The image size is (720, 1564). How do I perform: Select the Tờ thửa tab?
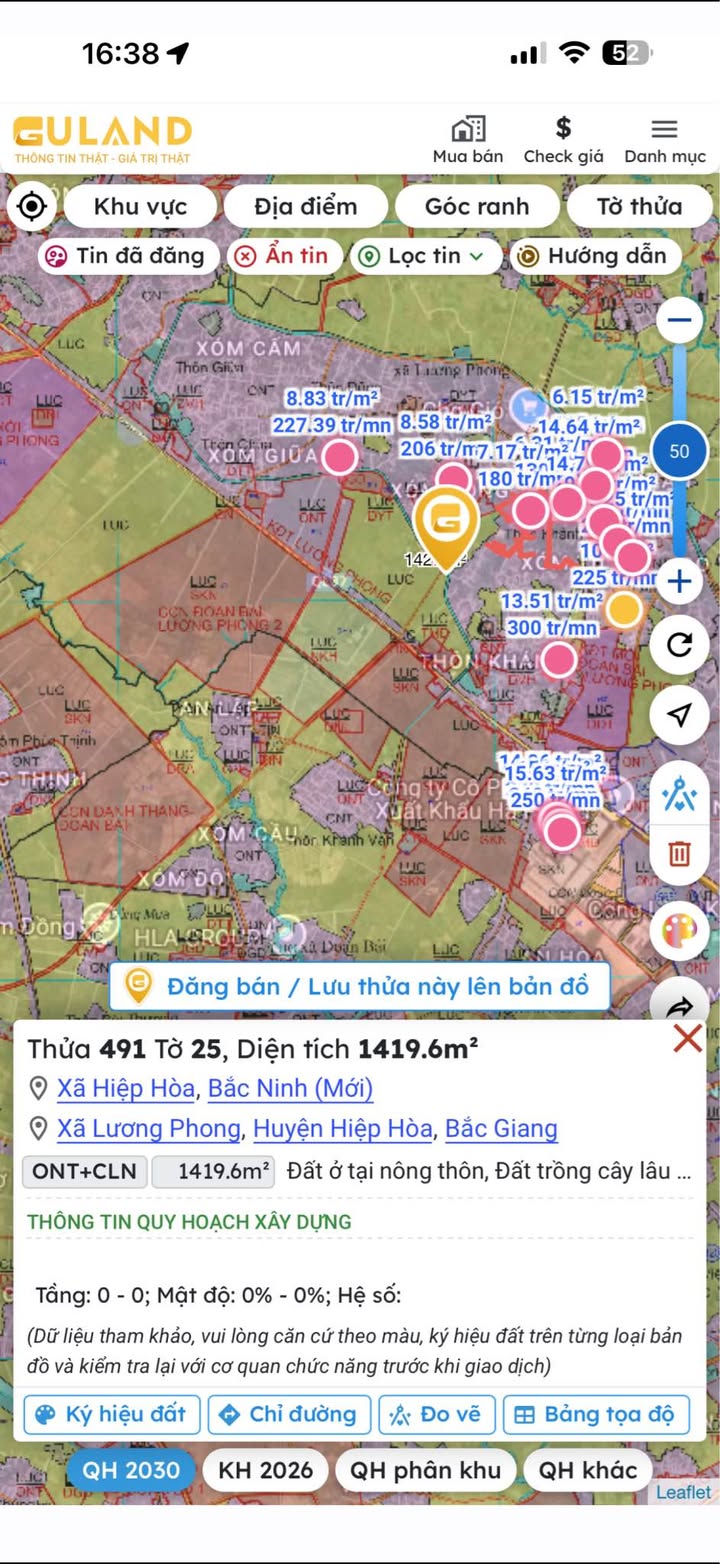point(639,207)
